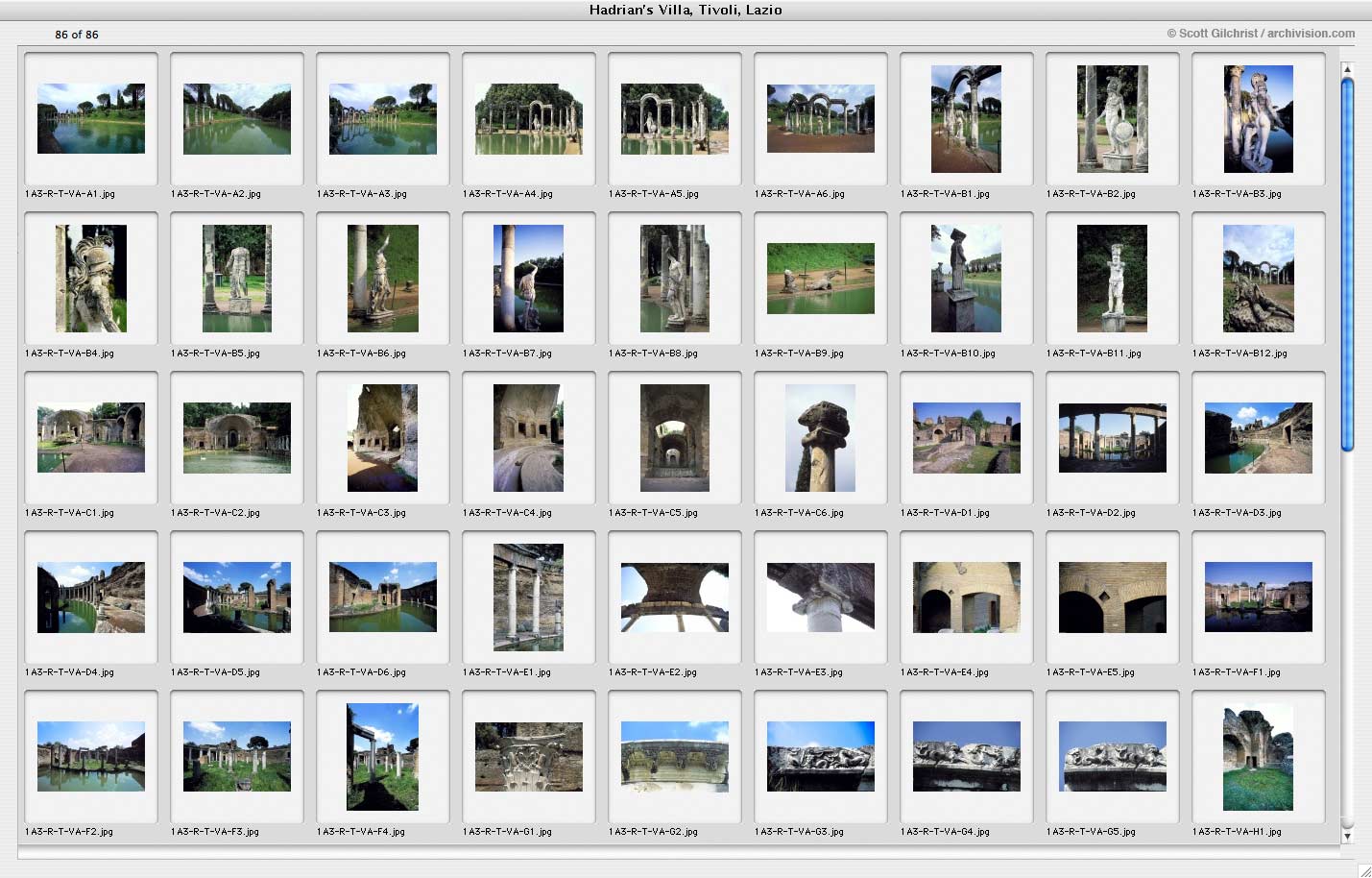
Task: Open thumbnail 1A3-R-T-VA-B3.jpg
Action: (x=1259, y=119)
